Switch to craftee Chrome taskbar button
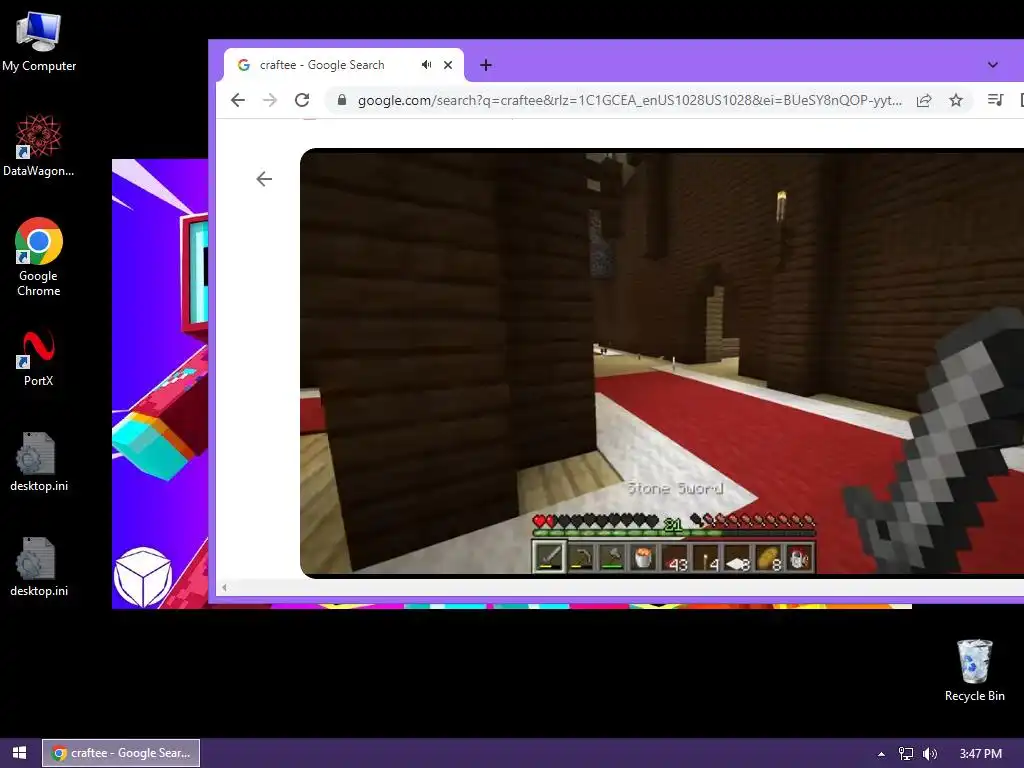Screen dimensions: 1024x768 121,753
